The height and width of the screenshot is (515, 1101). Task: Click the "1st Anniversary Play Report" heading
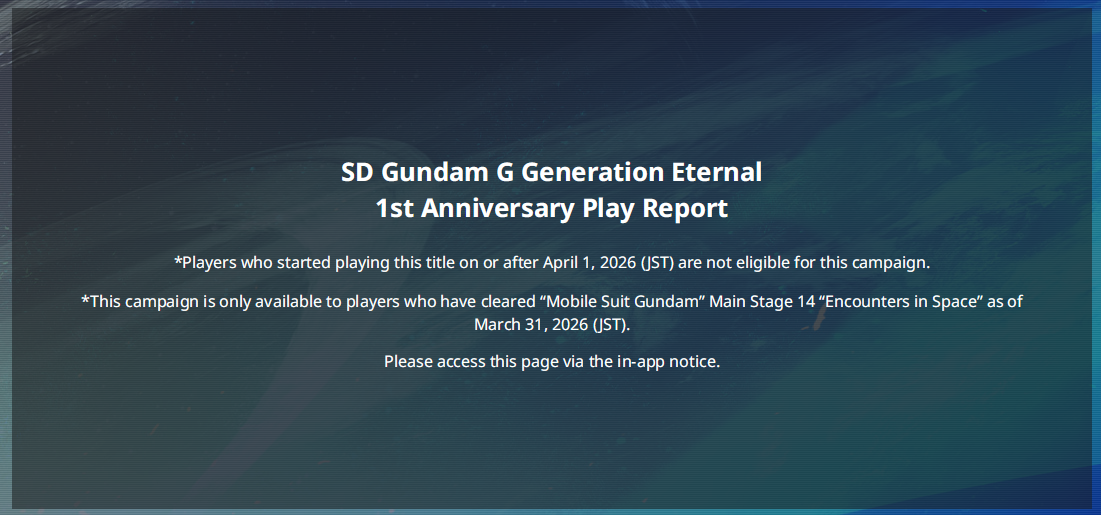click(x=551, y=209)
